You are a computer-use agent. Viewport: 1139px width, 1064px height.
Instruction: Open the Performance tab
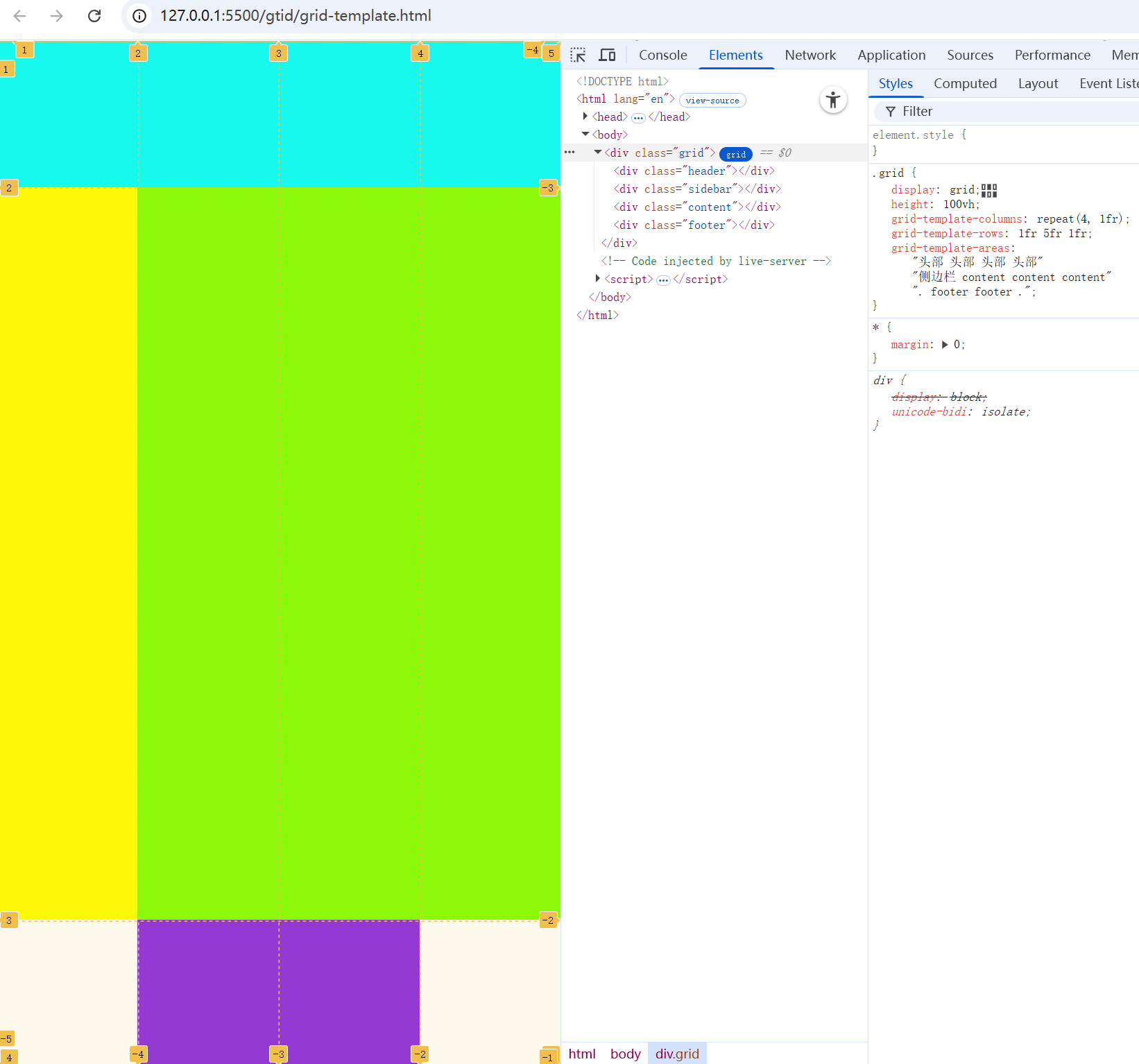click(1052, 55)
